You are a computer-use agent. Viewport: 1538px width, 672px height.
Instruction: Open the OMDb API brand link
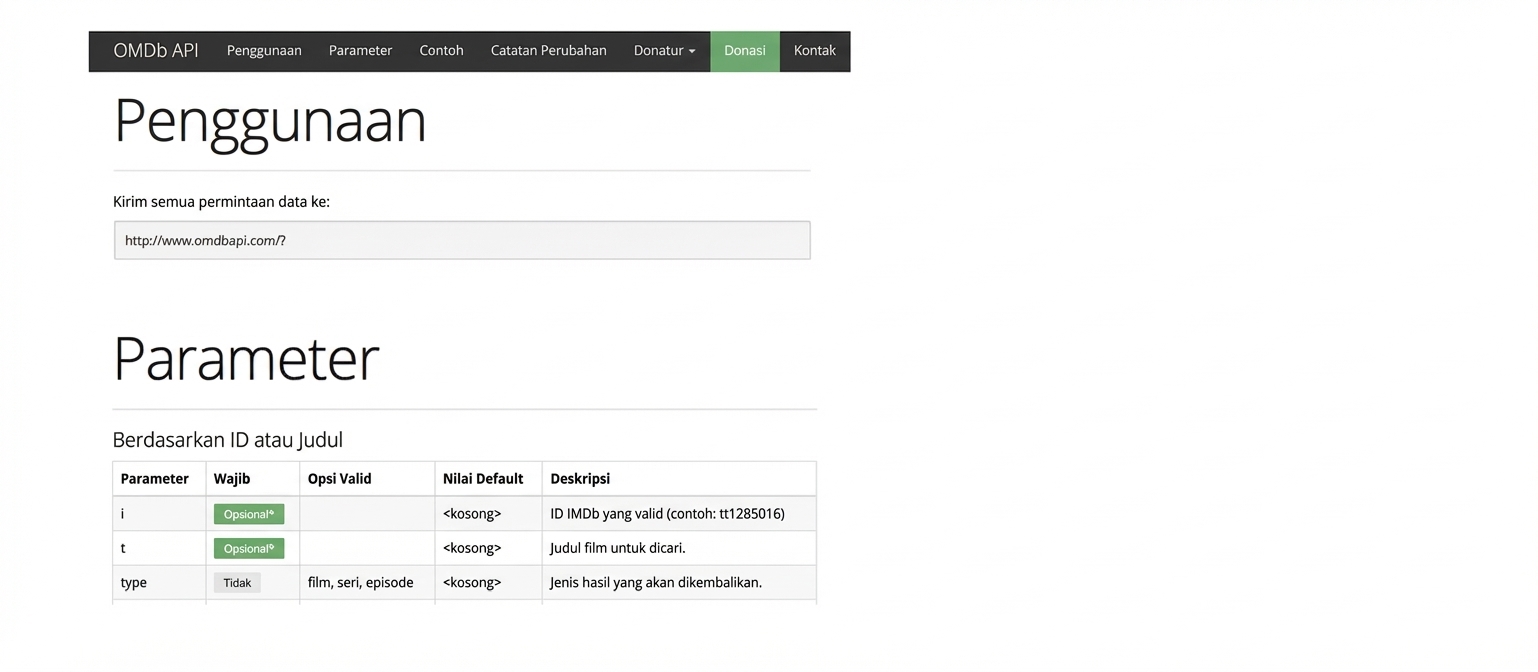156,51
